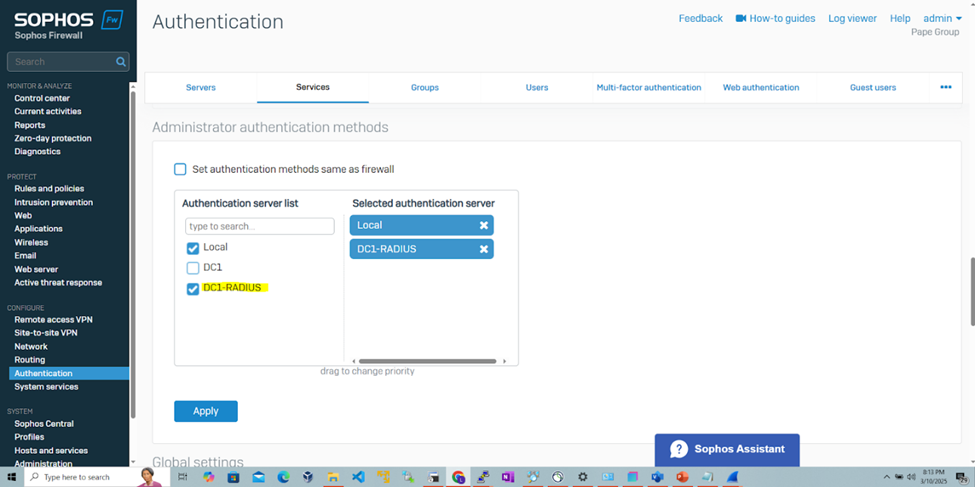The image size is (975, 487).
Task: Open Microsoft Visio from the taskbar
Action: [657, 477]
